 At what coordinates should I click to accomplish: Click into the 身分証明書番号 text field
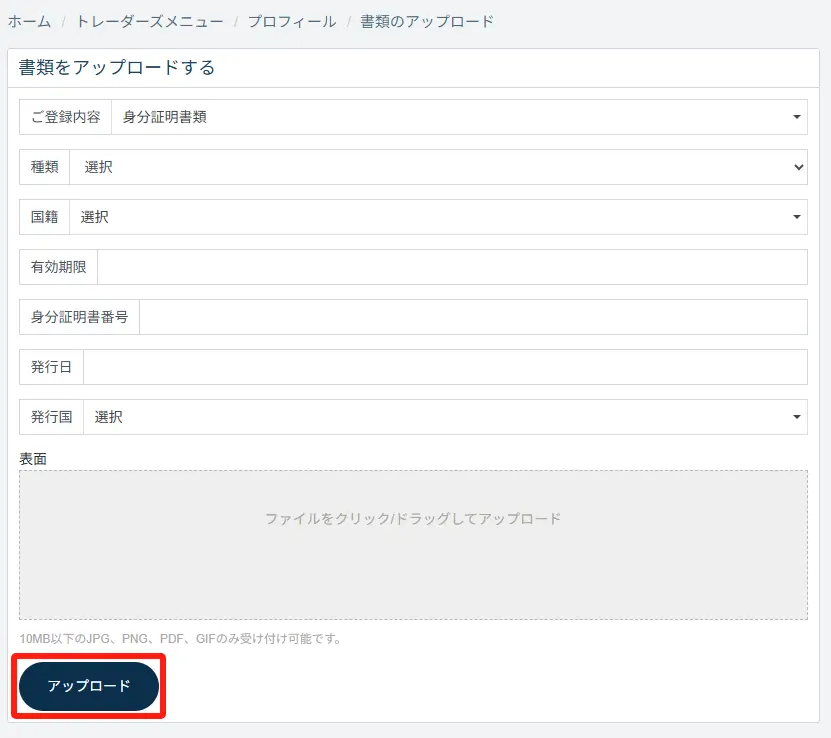[x=472, y=317]
